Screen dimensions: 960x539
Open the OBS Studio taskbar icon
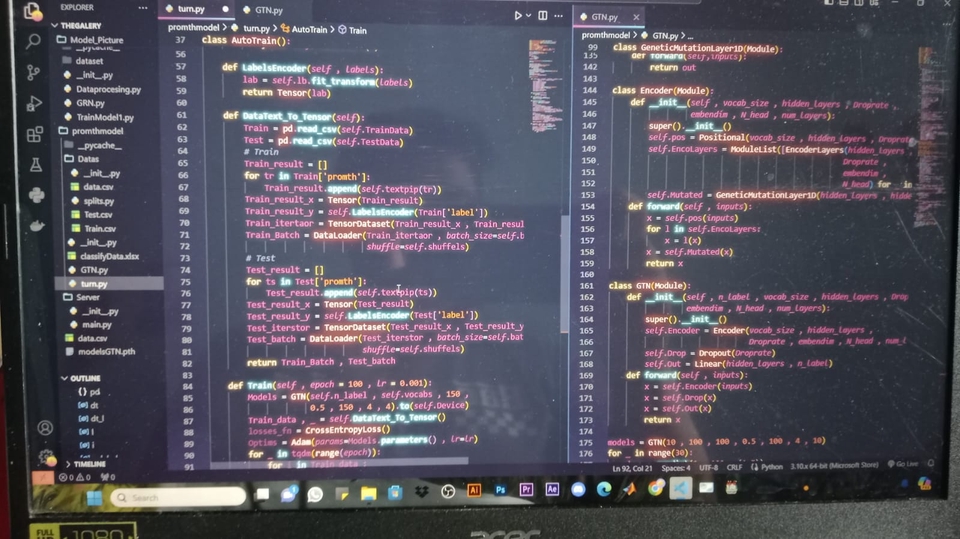[448, 491]
